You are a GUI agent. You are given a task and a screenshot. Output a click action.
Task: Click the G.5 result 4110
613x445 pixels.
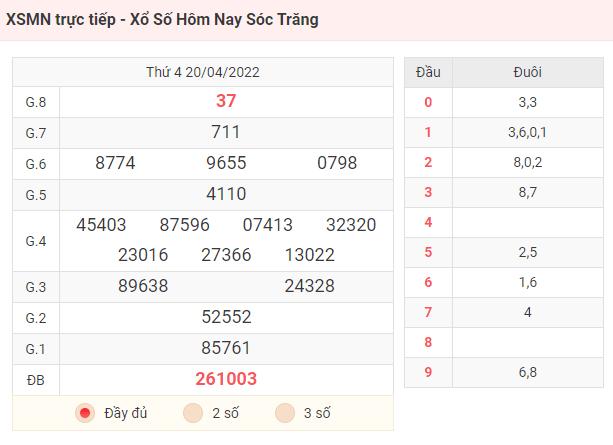point(226,194)
